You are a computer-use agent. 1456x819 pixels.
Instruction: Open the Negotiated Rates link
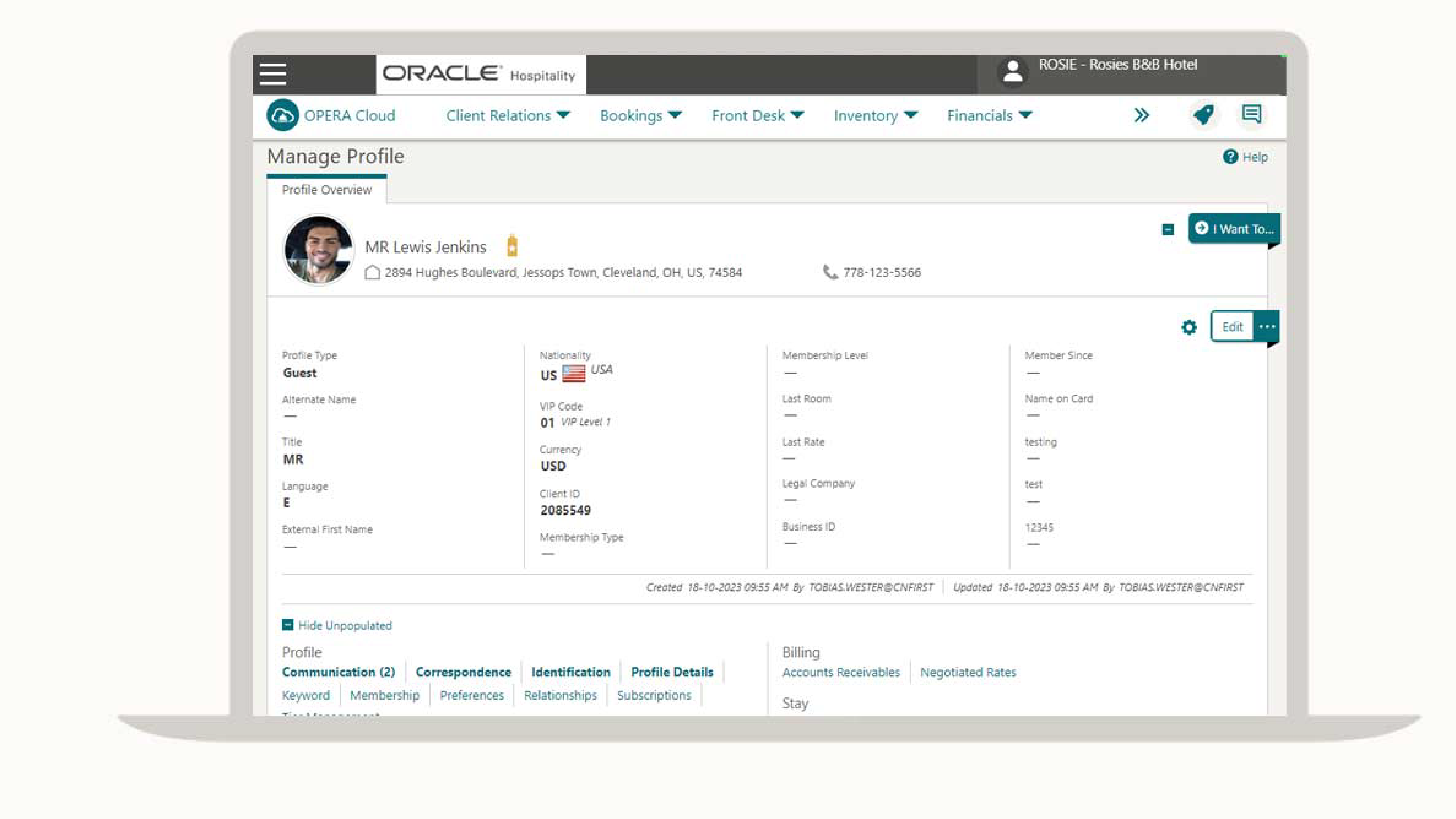point(968,672)
